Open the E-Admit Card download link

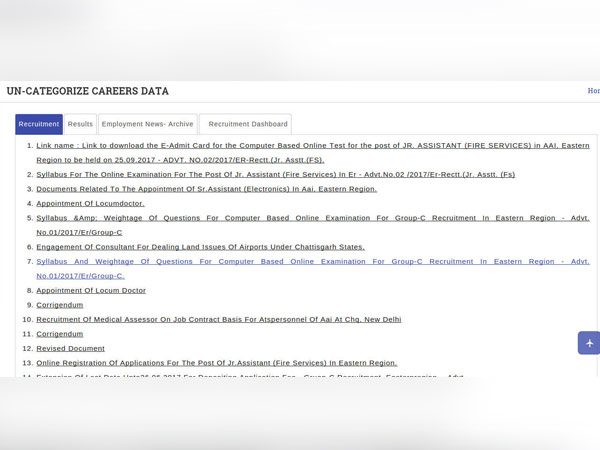tap(313, 153)
